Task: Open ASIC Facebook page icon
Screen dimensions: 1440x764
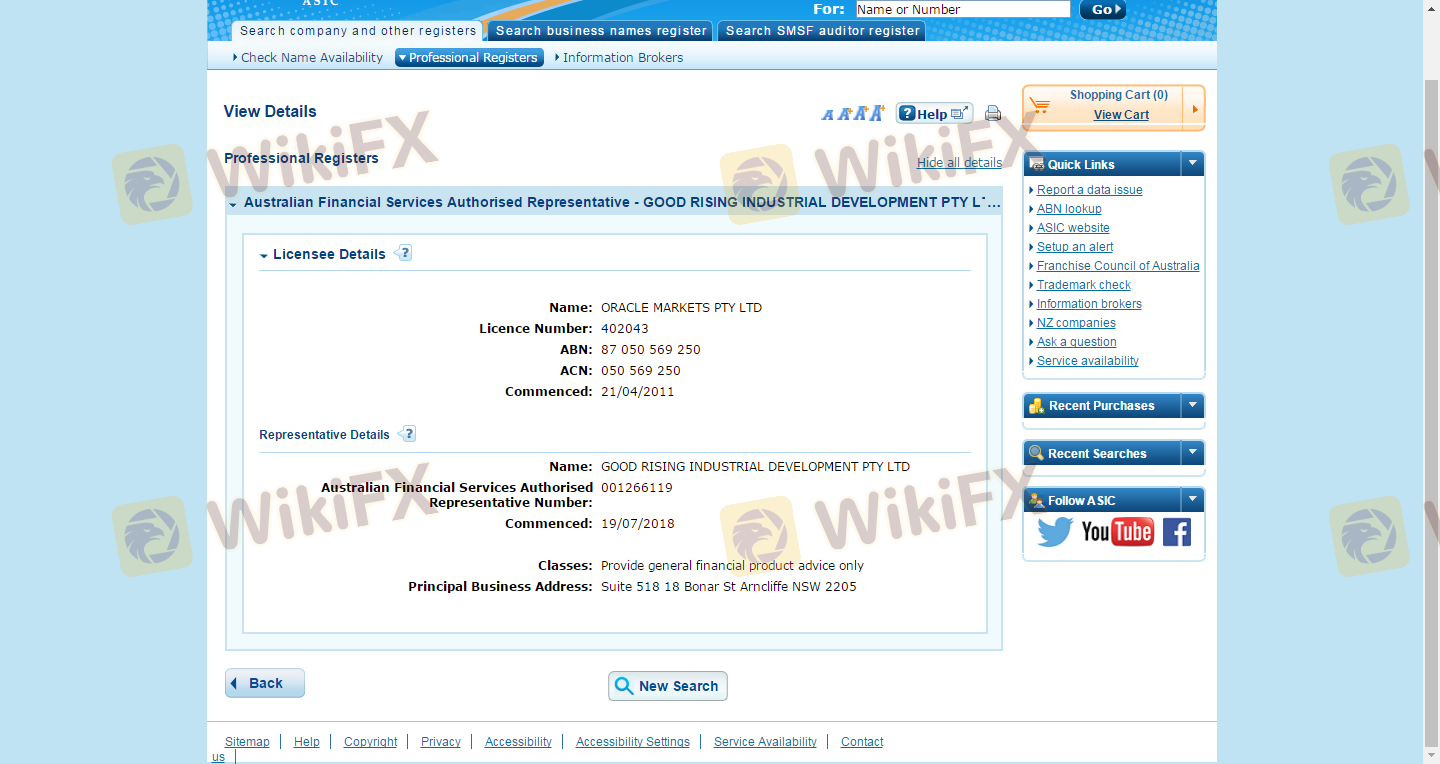Action: click(1176, 531)
